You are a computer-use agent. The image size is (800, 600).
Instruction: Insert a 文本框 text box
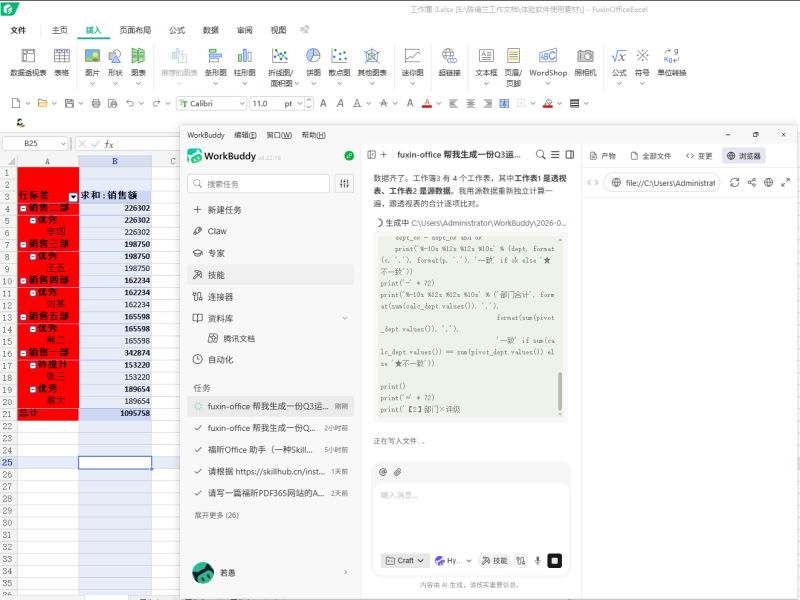click(x=486, y=62)
